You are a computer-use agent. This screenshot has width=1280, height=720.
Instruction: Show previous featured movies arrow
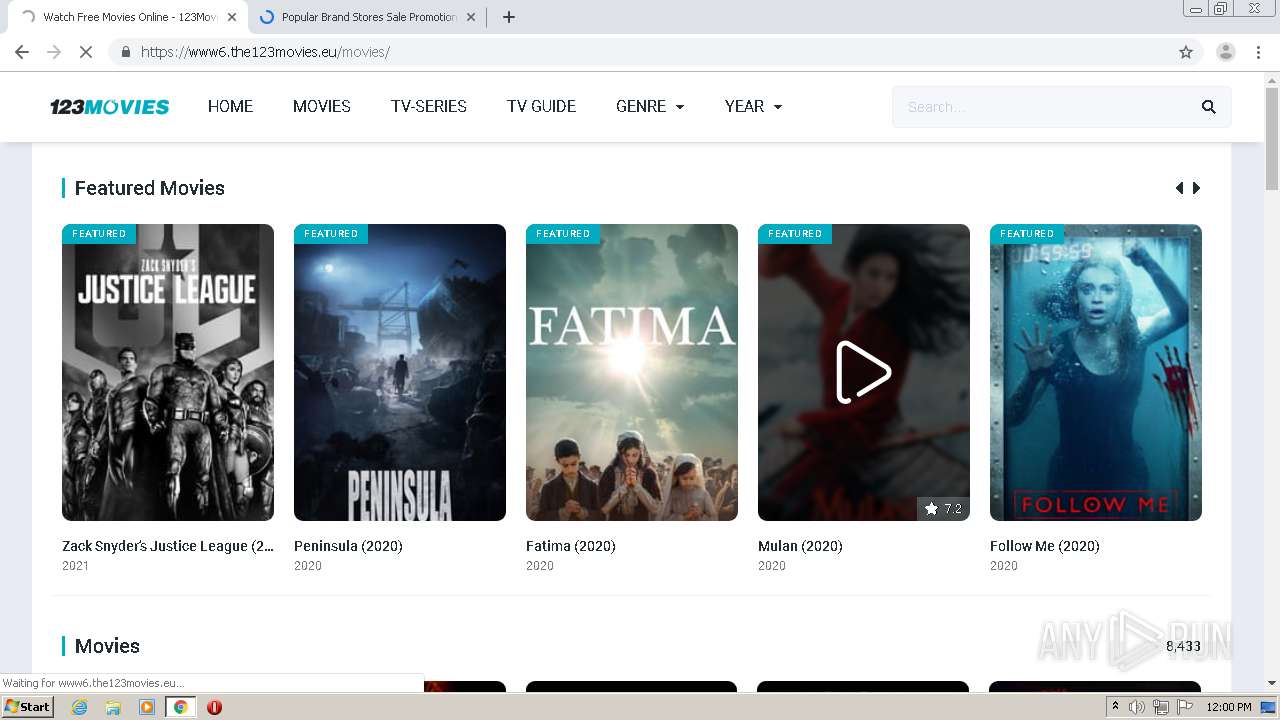coord(1179,188)
